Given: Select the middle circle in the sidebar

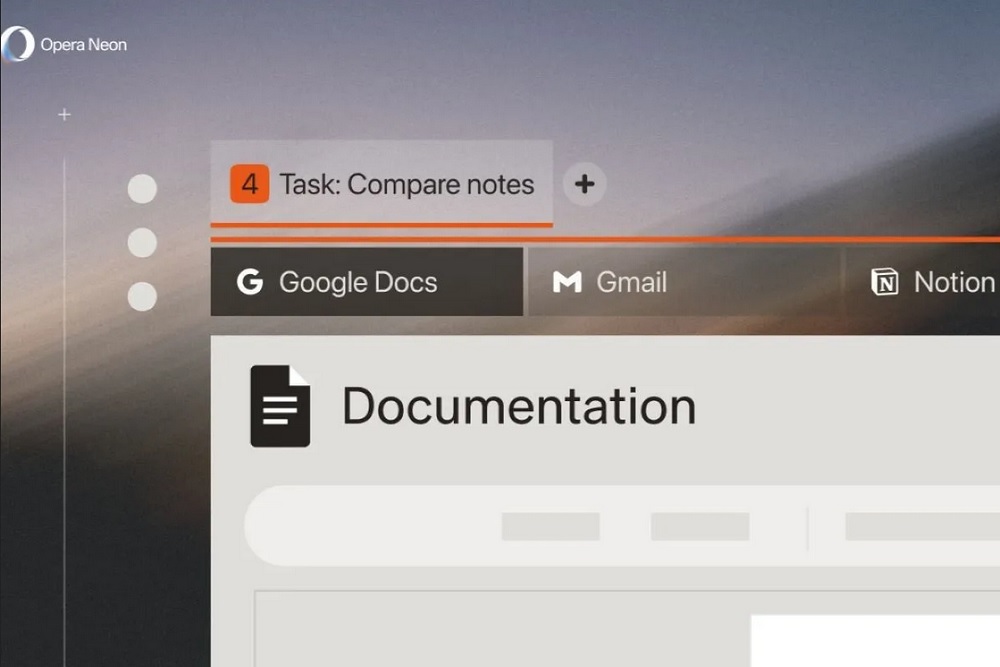Looking at the screenshot, I should pos(142,243).
